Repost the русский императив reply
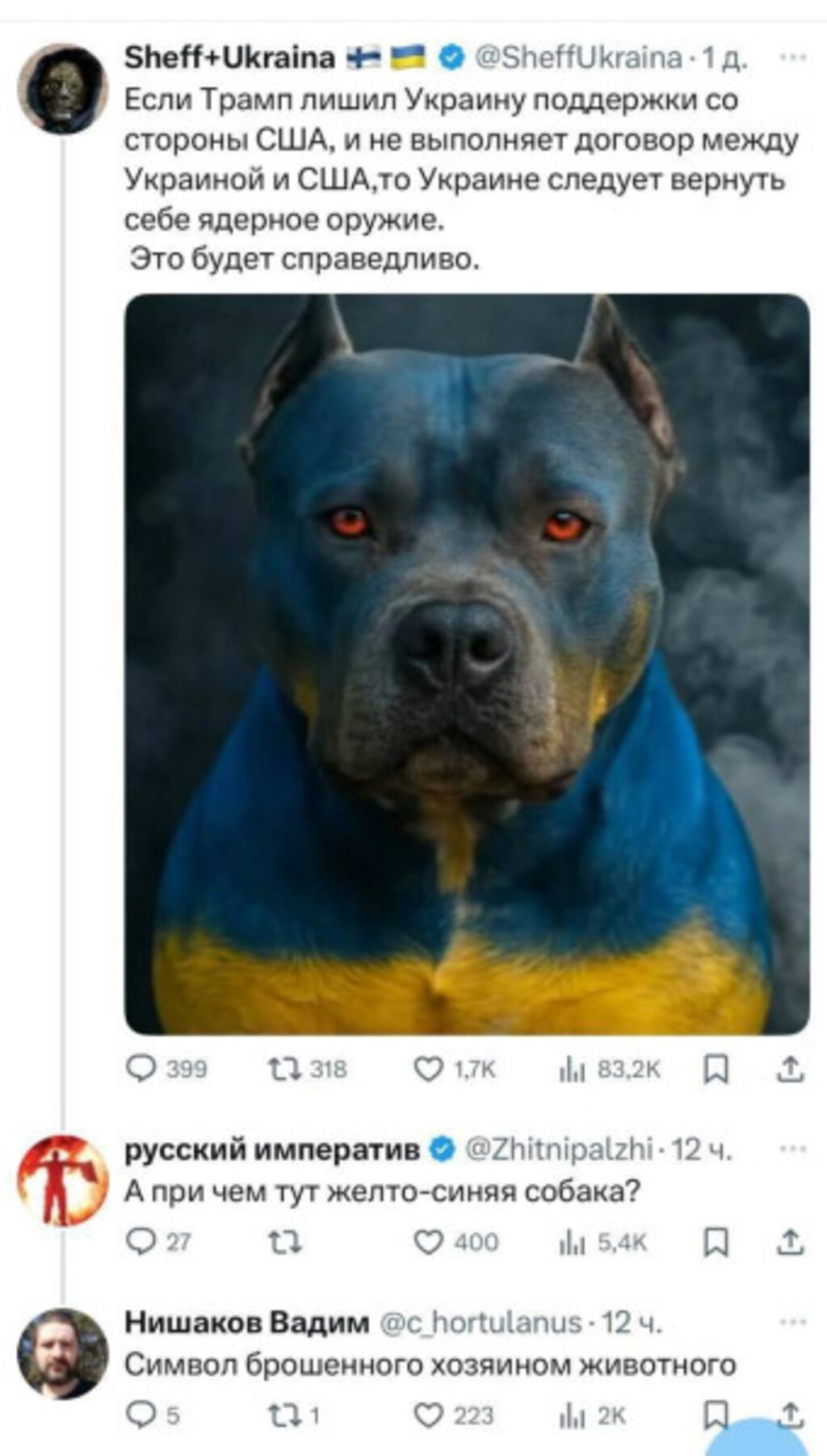The height and width of the screenshot is (1456, 827). (284, 1242)
